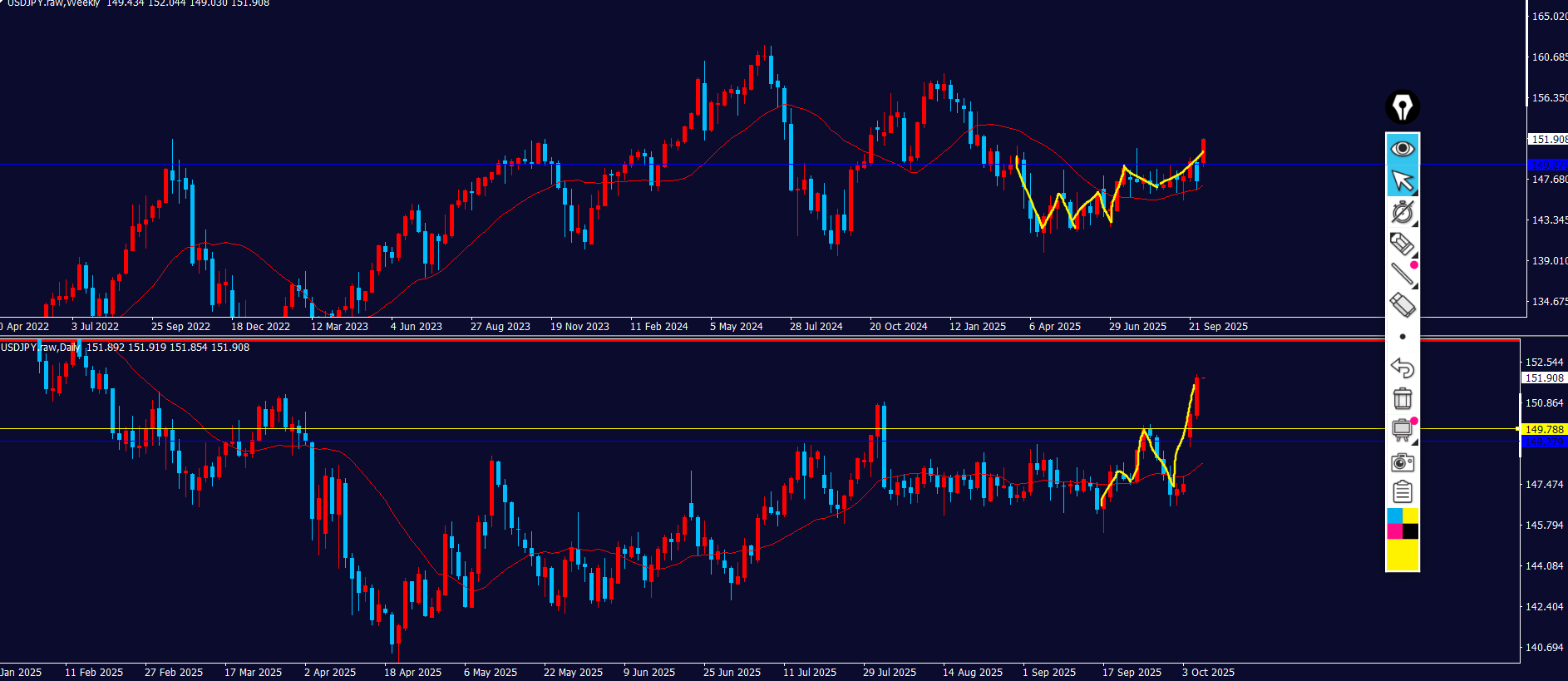Toggle the whiteboard easel mode
1568x681 pixels.
(1402, 430)
